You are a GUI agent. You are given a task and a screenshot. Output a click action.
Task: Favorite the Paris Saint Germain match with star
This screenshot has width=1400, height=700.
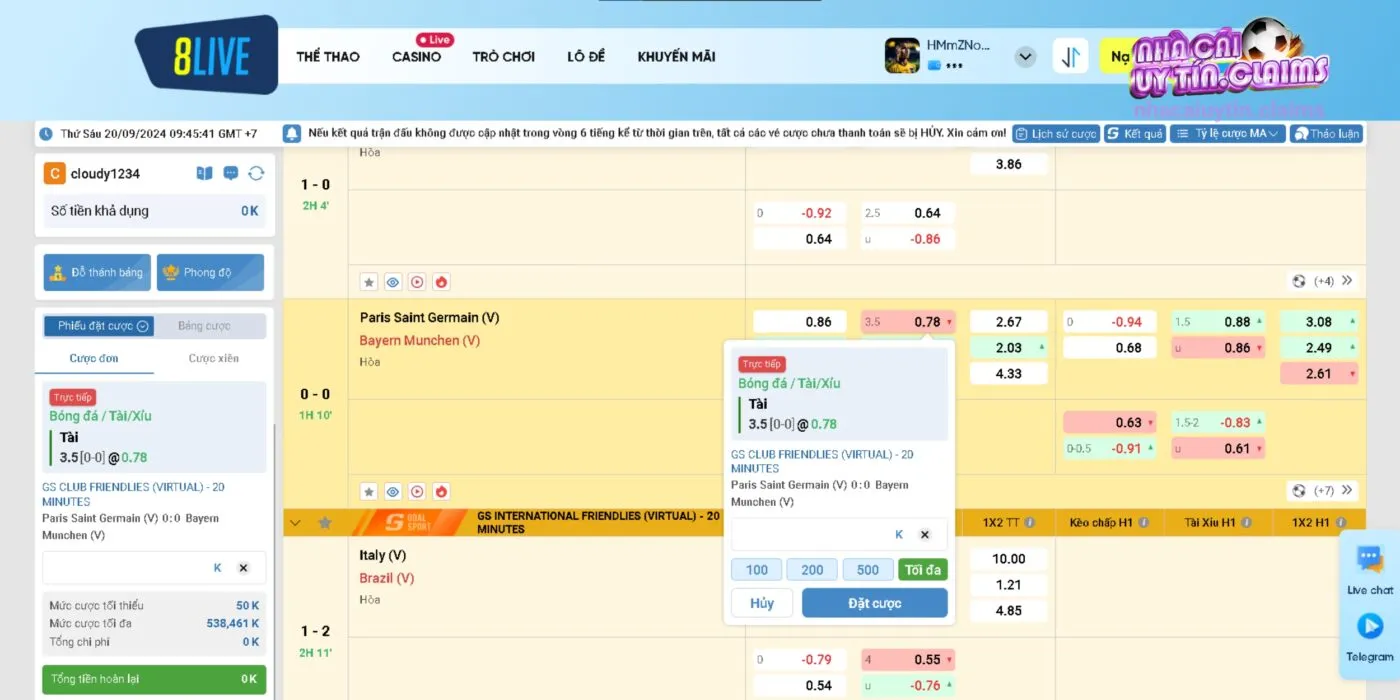368,491
